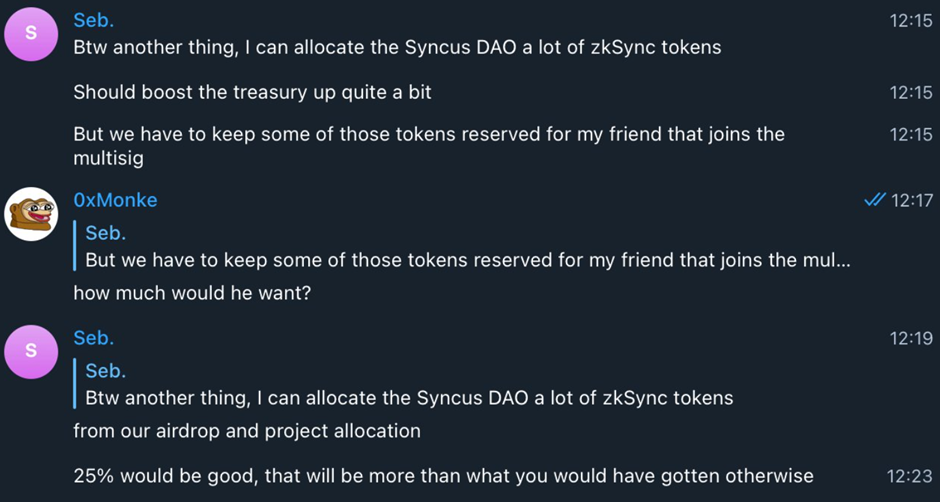Click the topmost Seb. sender name at 12:15
This screenshot has height=502, width=940.
coord(94,20)
